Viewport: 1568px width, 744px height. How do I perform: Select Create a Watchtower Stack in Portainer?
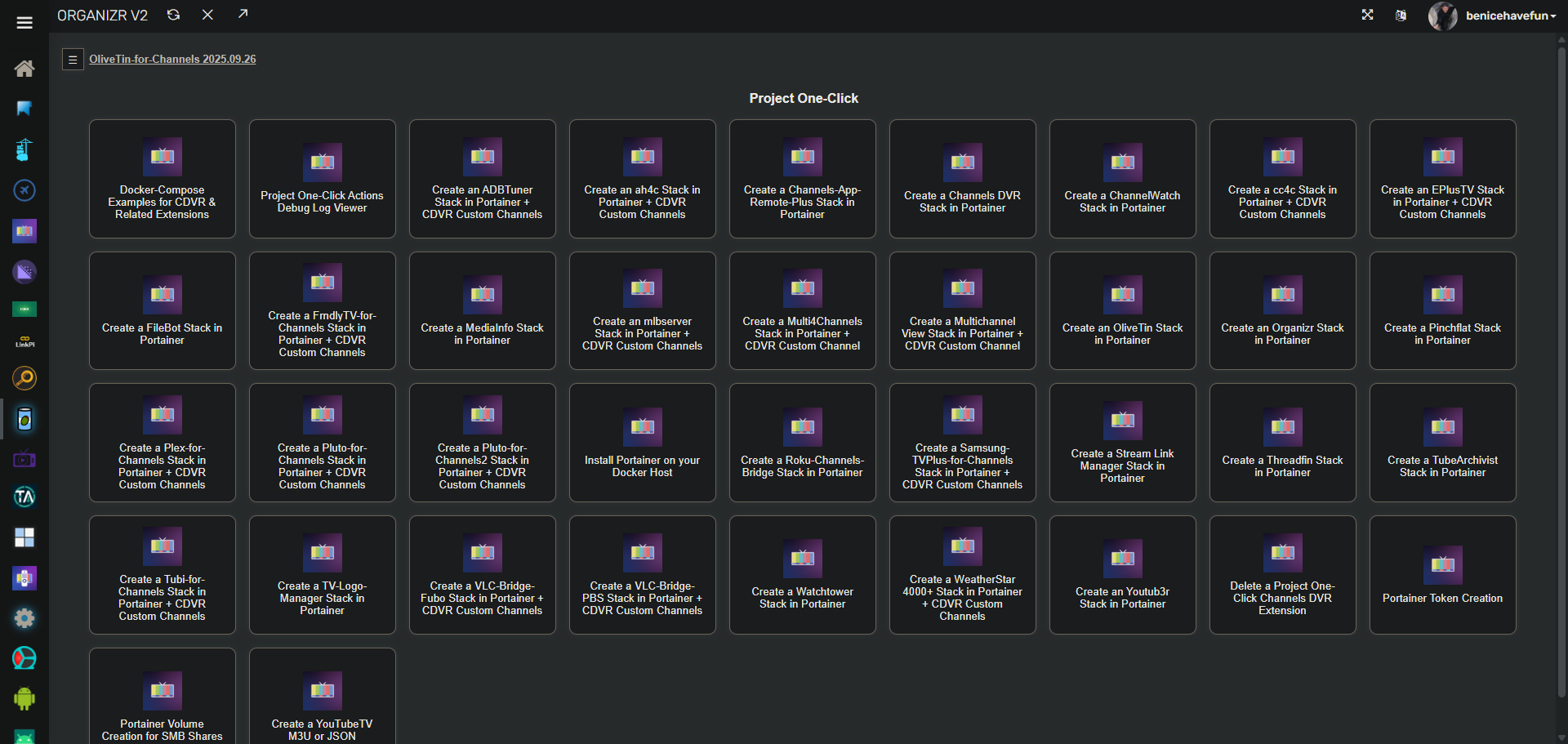click(802, 575)
